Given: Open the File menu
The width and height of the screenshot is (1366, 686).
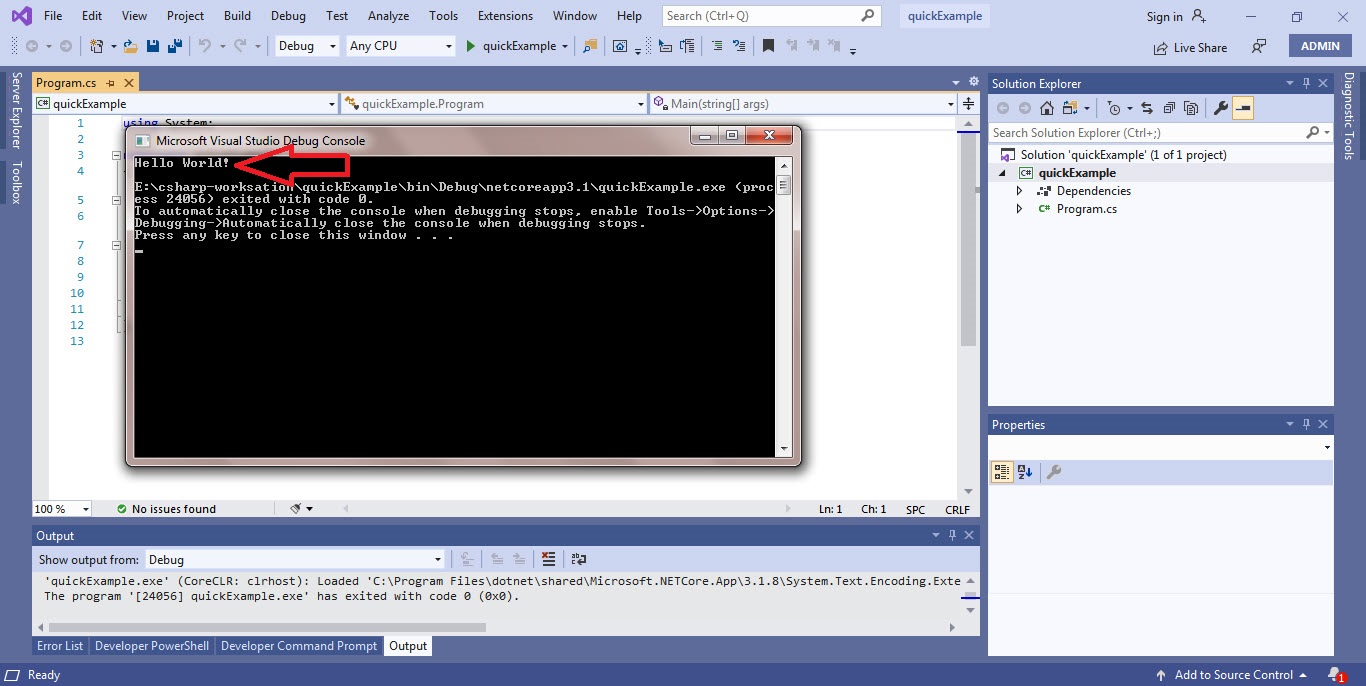Looking at the screenshot, I should [53, 16].
